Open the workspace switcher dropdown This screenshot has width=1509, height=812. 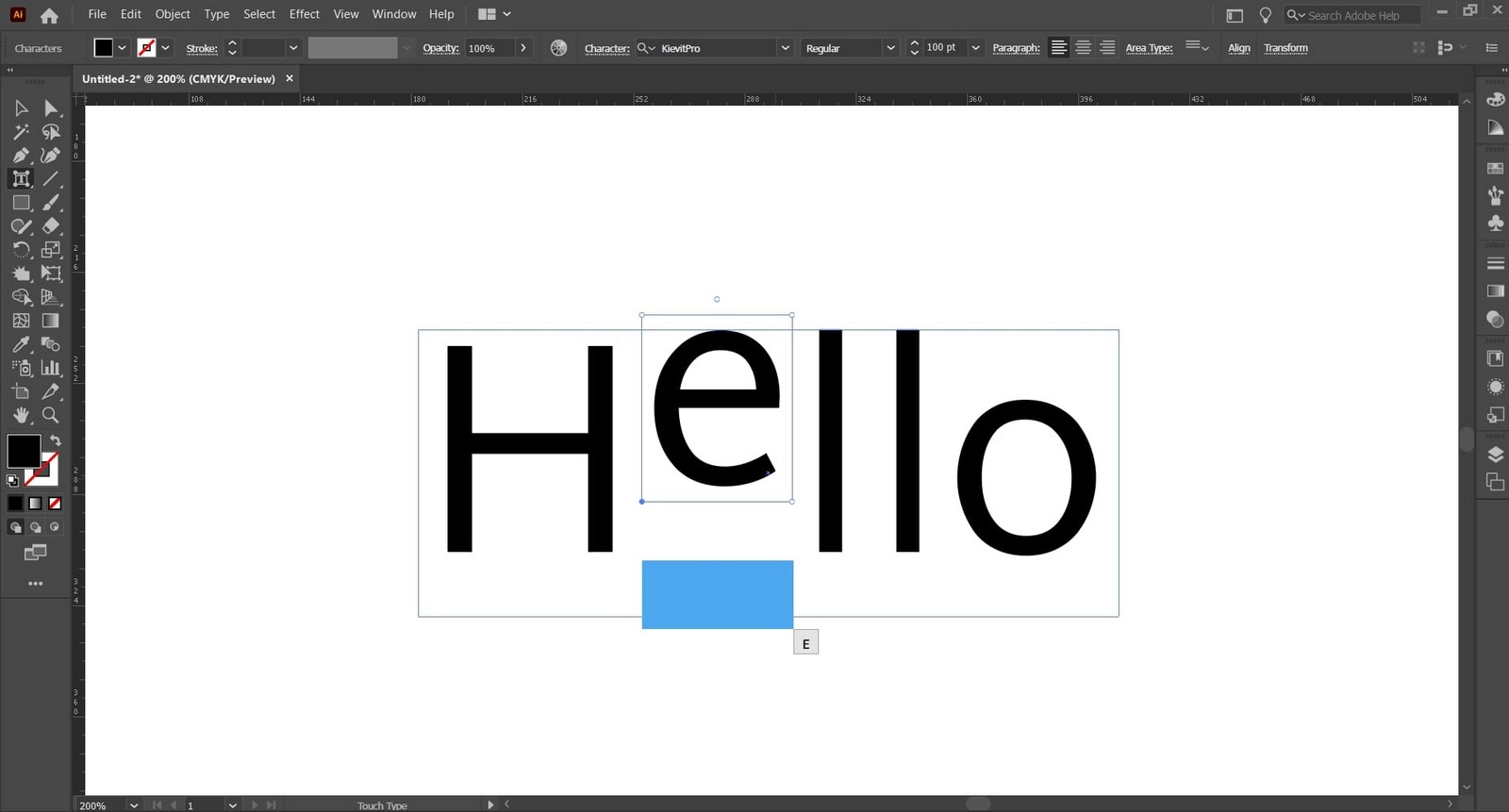[494, 14]
